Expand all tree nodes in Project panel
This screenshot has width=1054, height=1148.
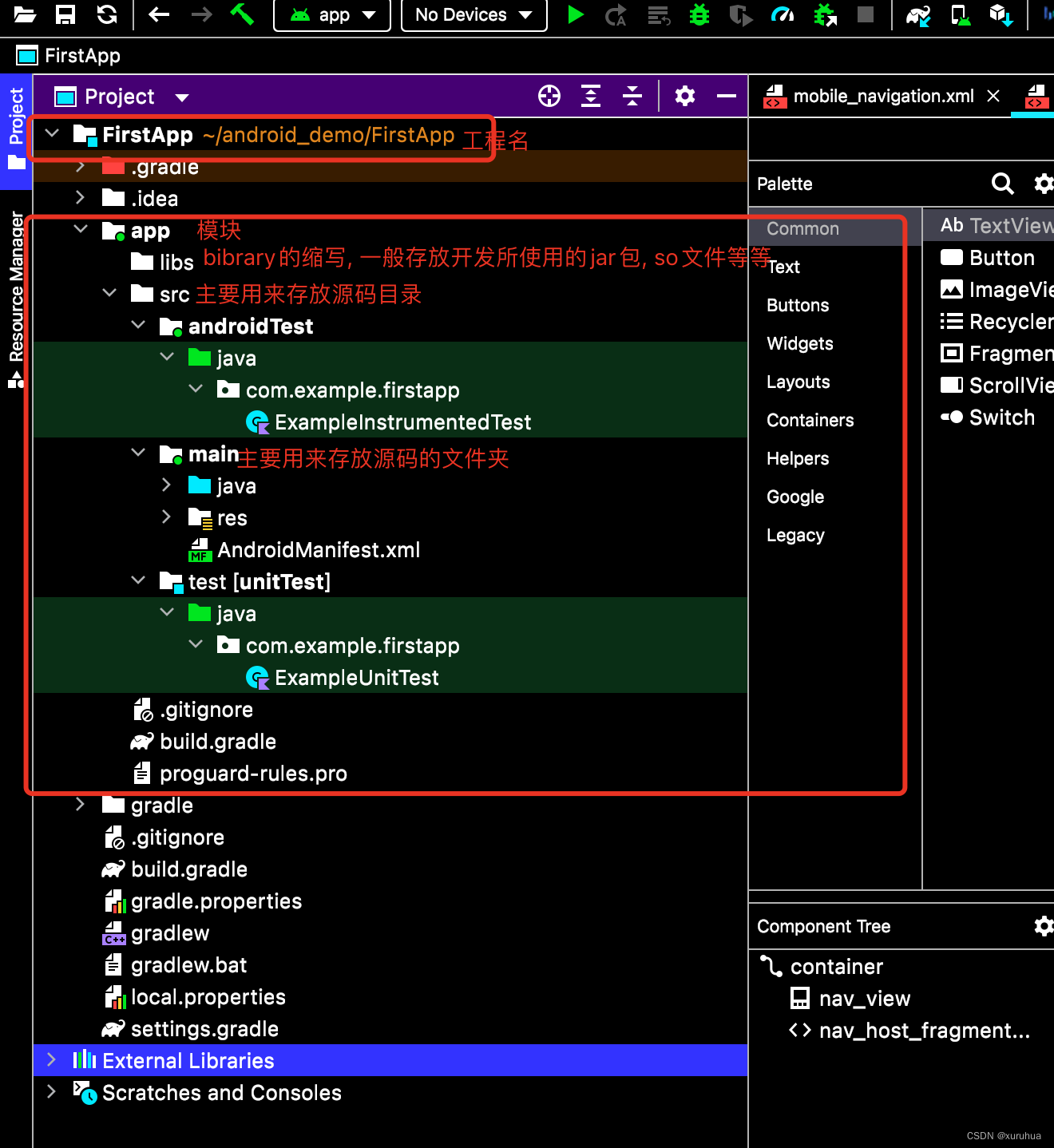click(x=591, y=97)
